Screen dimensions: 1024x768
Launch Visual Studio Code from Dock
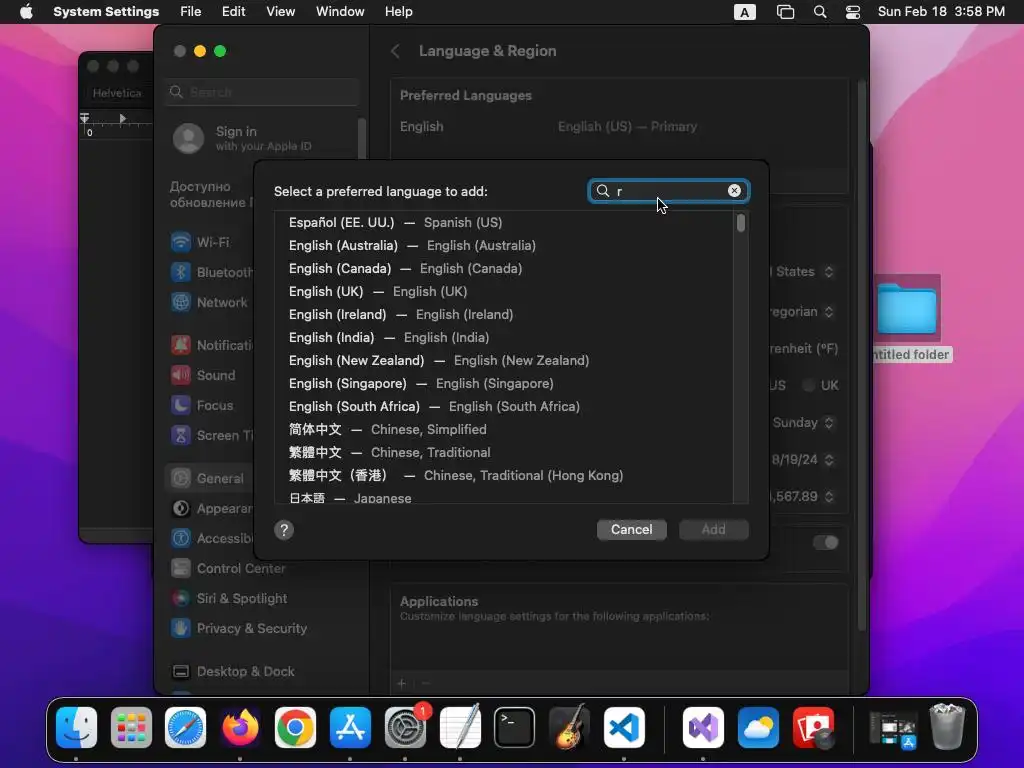(x=624, y=727)
